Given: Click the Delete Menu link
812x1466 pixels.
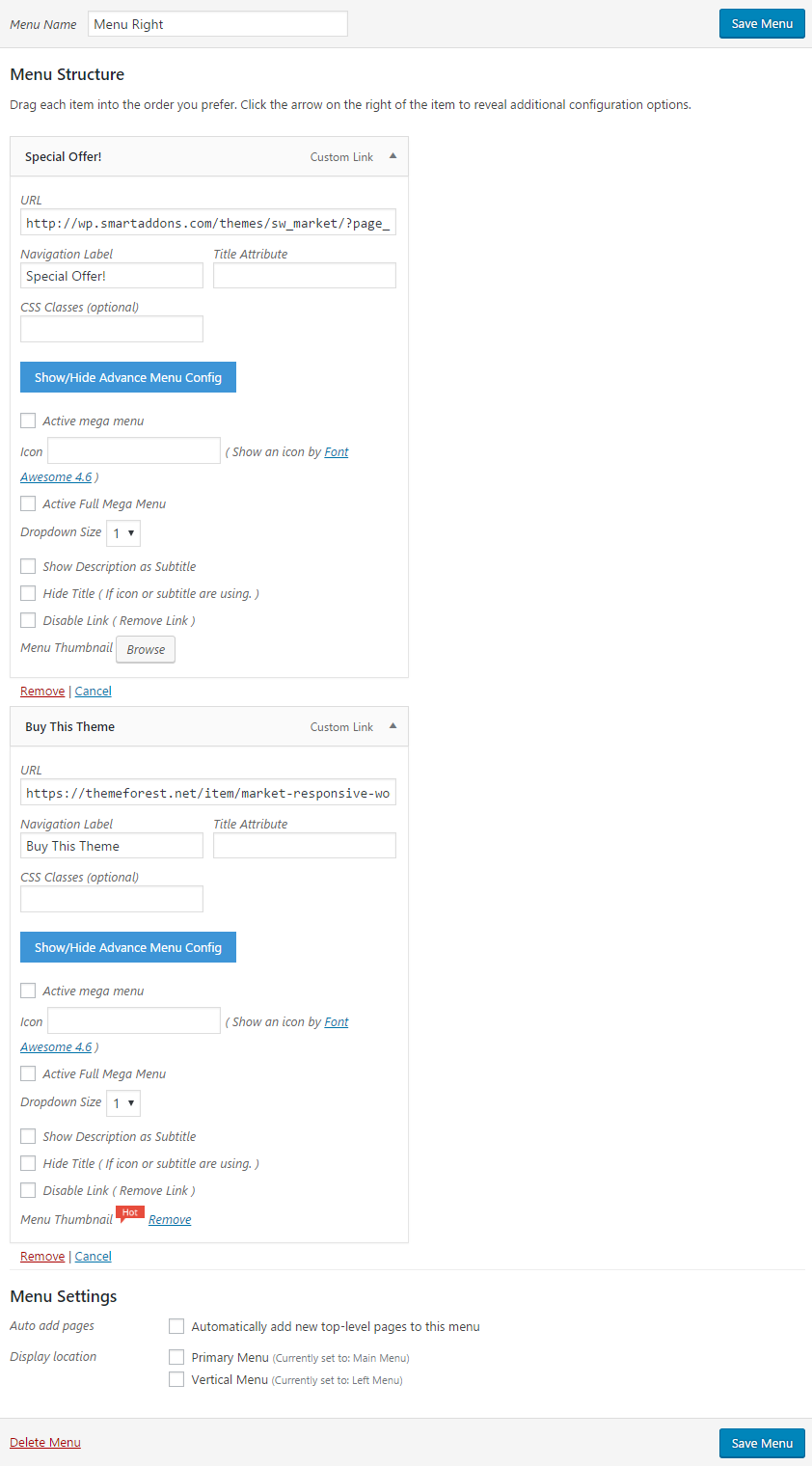Looking at the screenshot, I should coord(45,1442).
